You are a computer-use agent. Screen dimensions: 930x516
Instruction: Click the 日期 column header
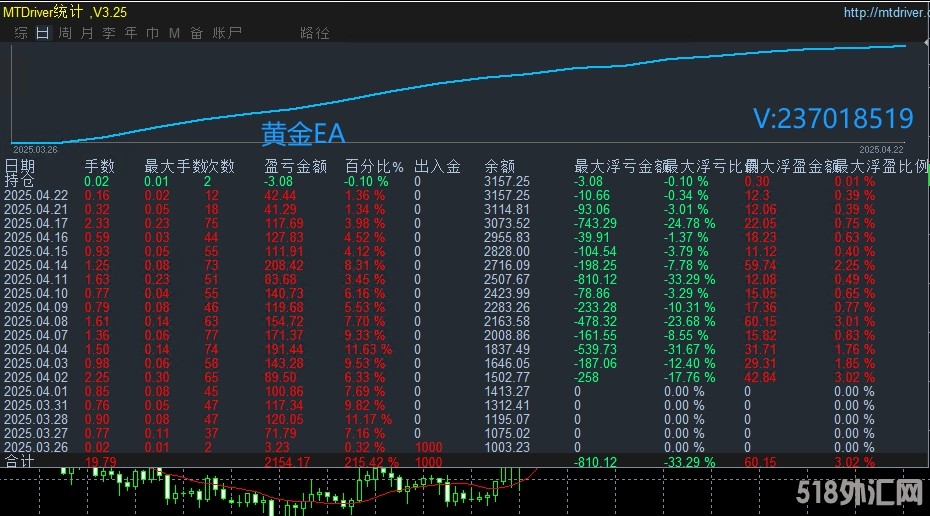click(x=20, y=166)
